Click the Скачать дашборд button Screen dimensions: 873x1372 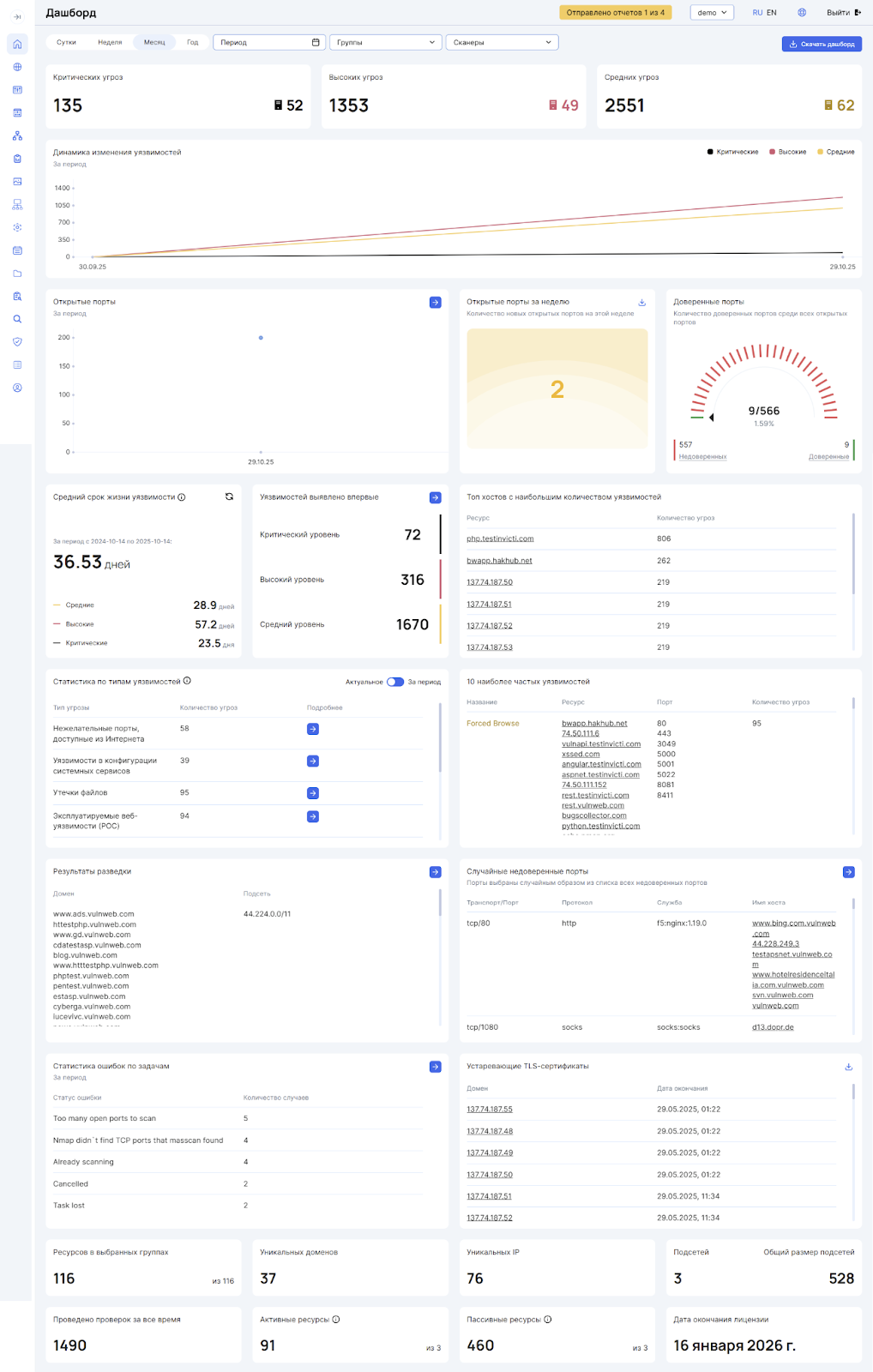822,44
